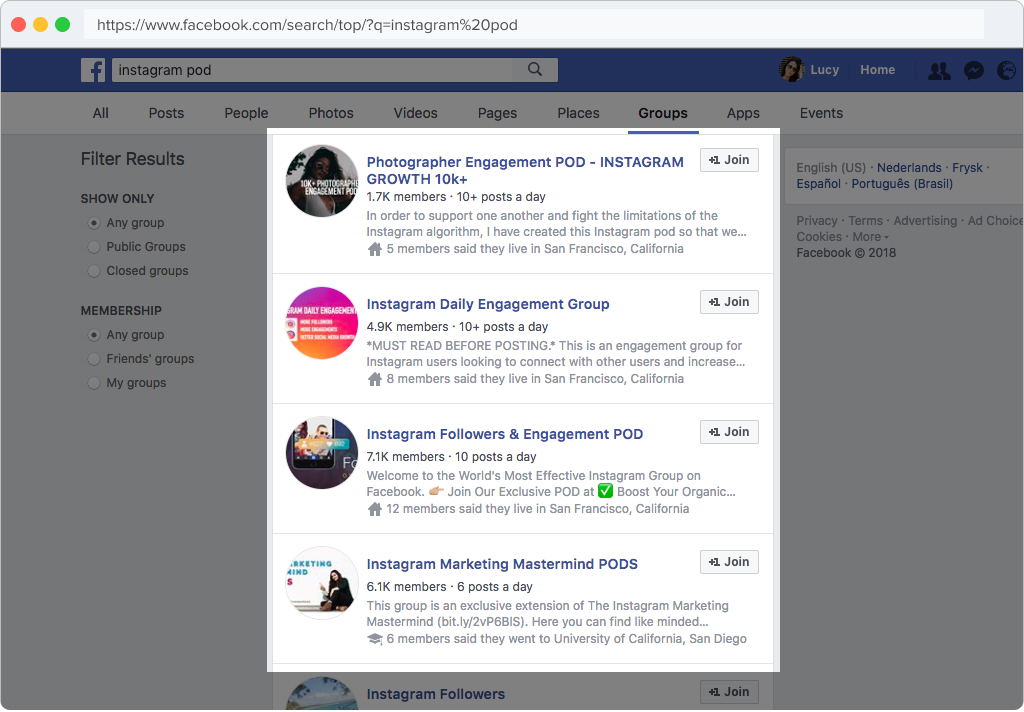Switch to the Places tab
Image resolution: width=1024 pixels, height=712 pixels.
pos(578,113)
